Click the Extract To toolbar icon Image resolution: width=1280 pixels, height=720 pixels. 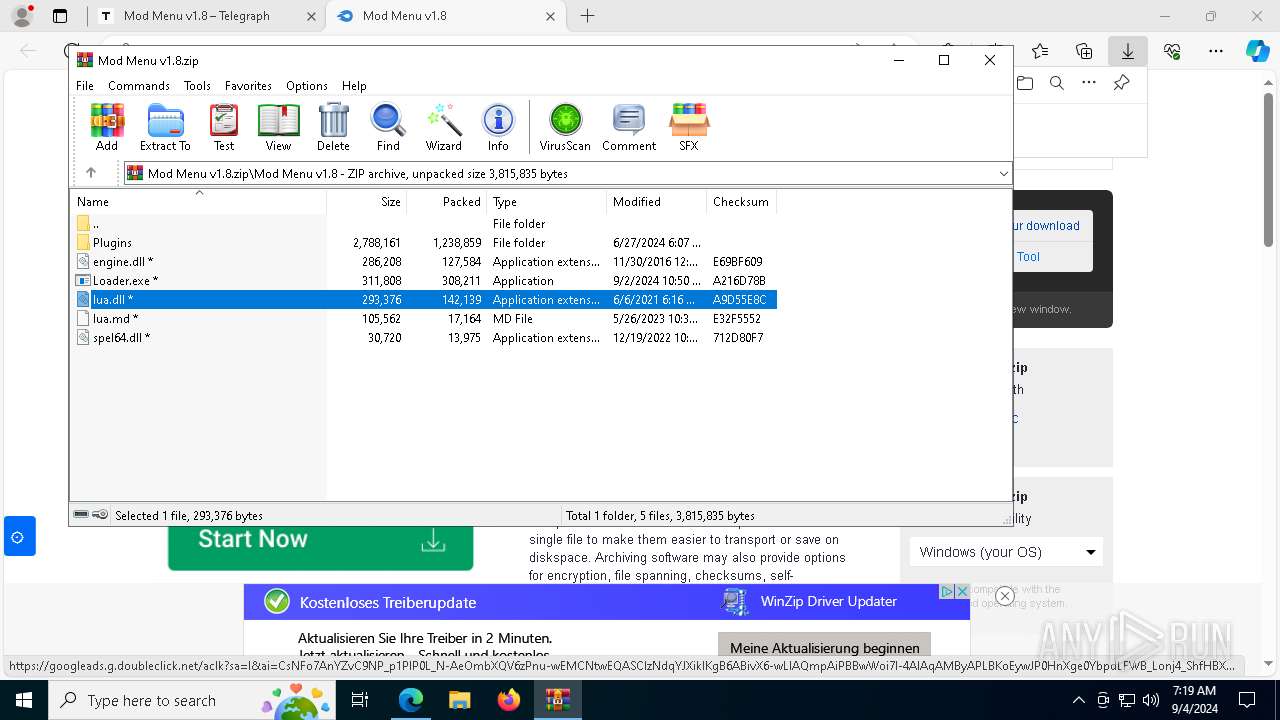(165, 127)
